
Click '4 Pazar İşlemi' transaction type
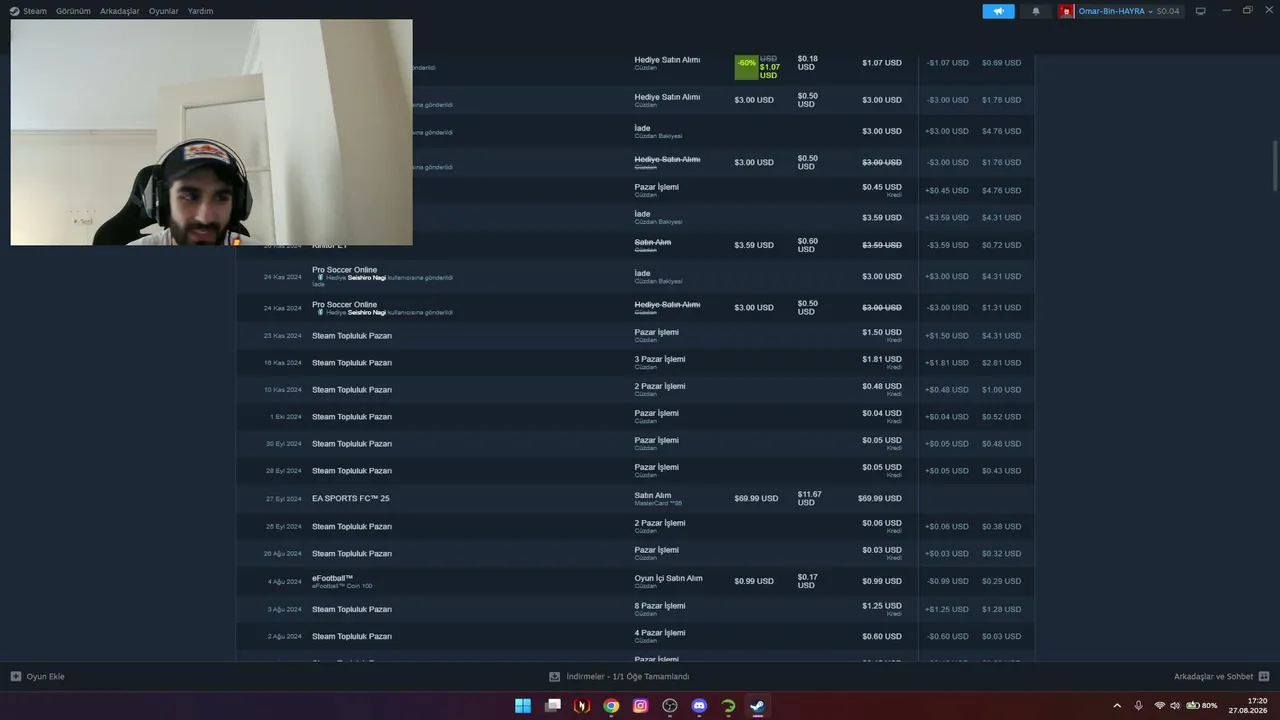(x=660, y=633)
